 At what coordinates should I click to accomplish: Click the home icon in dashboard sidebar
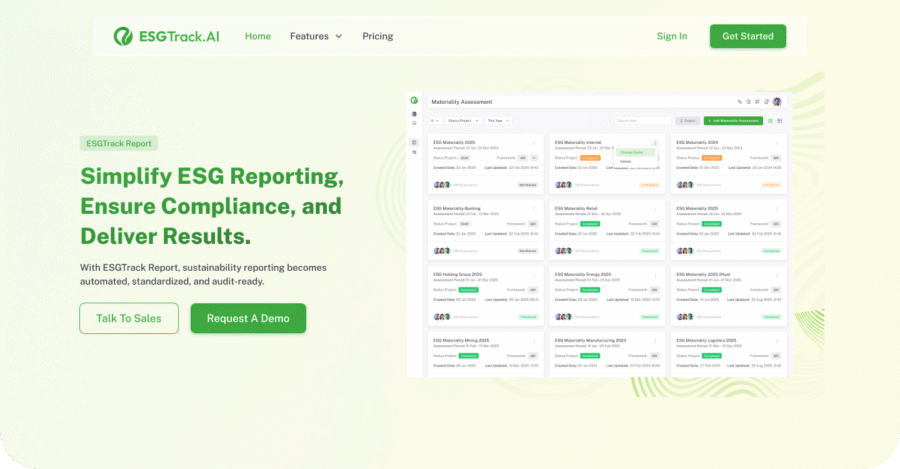414,122
